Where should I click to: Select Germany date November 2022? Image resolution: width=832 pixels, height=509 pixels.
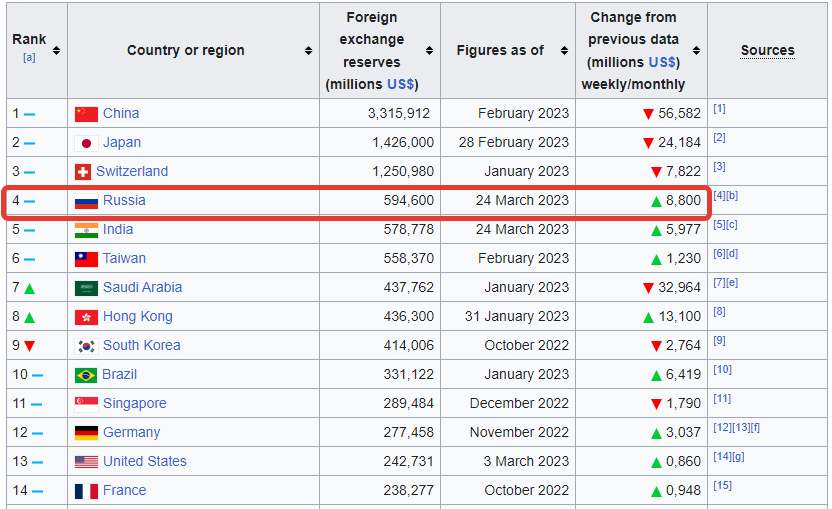tap(519, 433)
